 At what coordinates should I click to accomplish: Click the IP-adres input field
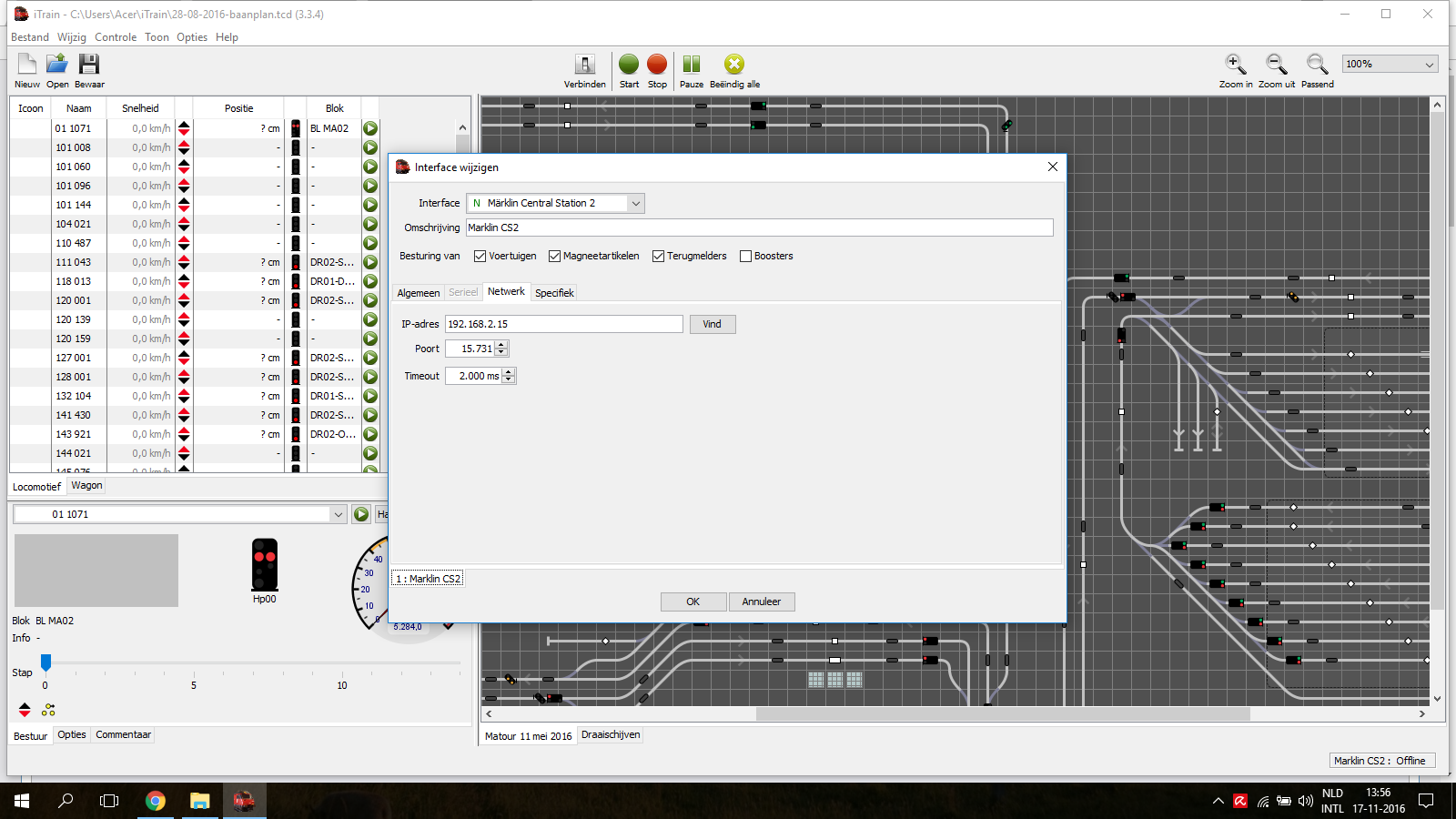563,324
